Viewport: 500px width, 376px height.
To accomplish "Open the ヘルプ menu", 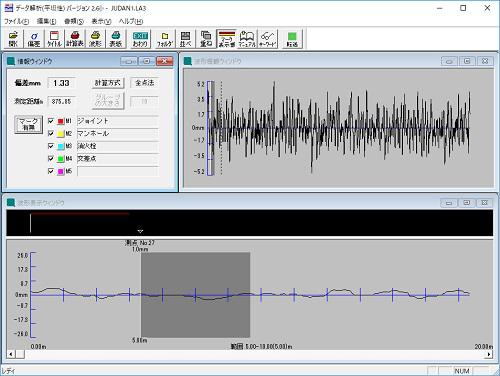I will [x=131, y=21].
